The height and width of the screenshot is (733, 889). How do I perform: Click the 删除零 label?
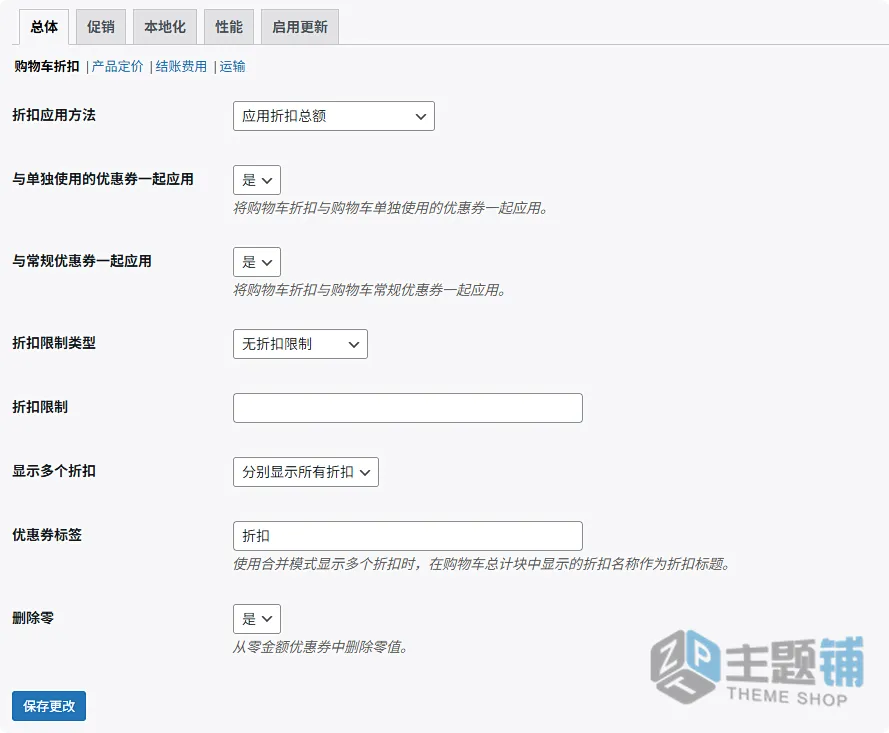(x=33, y=618)
